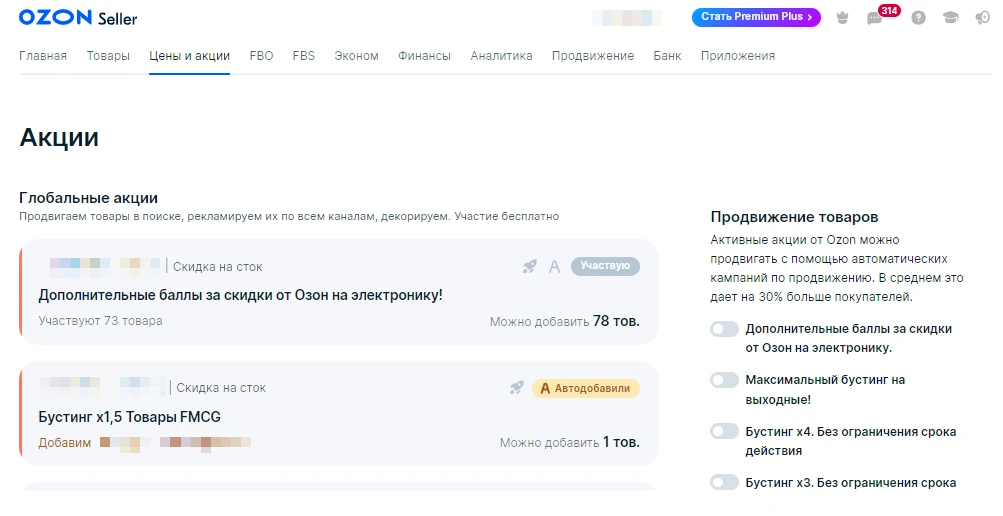
Task: Go to the 'Аналитика' tab
Action: tap(501, 56)
